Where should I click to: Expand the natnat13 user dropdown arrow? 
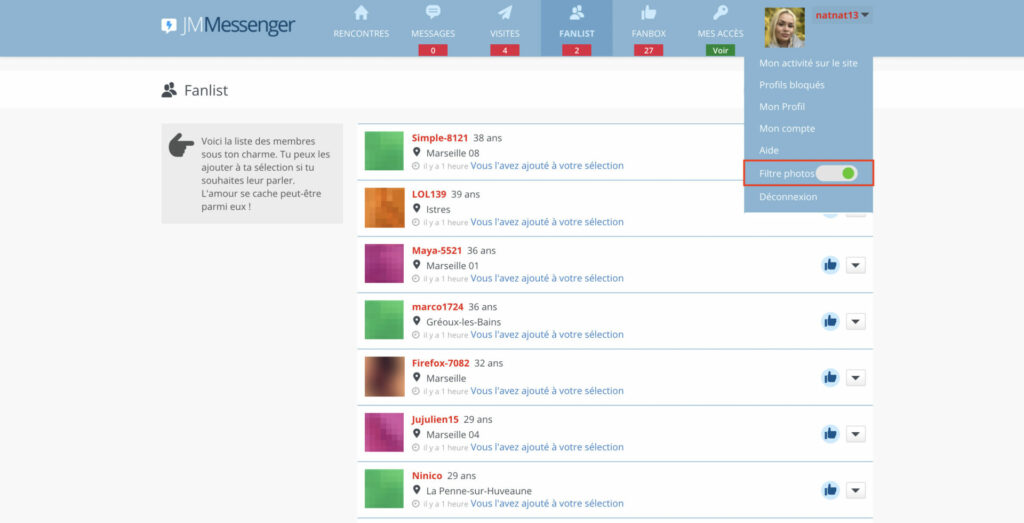(865, 15)
